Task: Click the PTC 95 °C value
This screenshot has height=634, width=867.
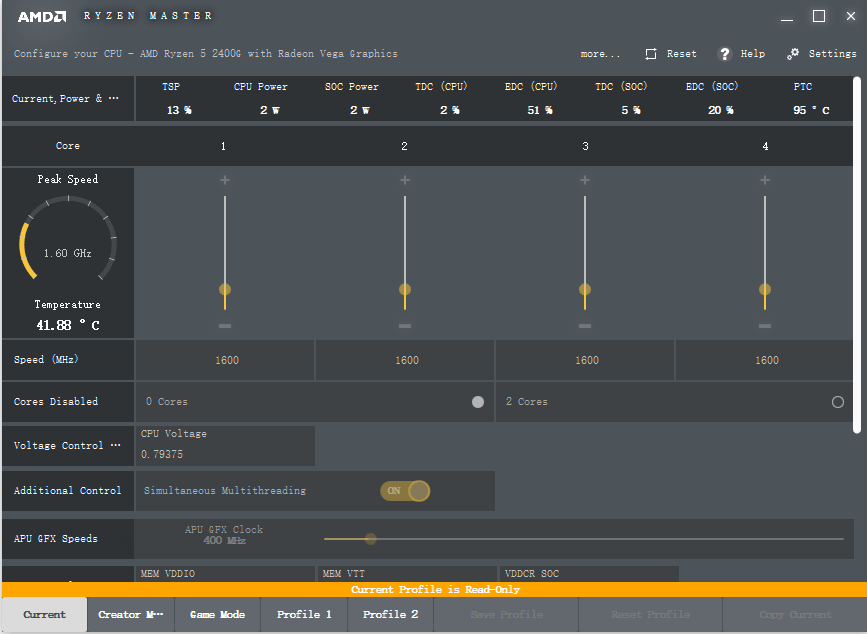Action: click(811, 110)
